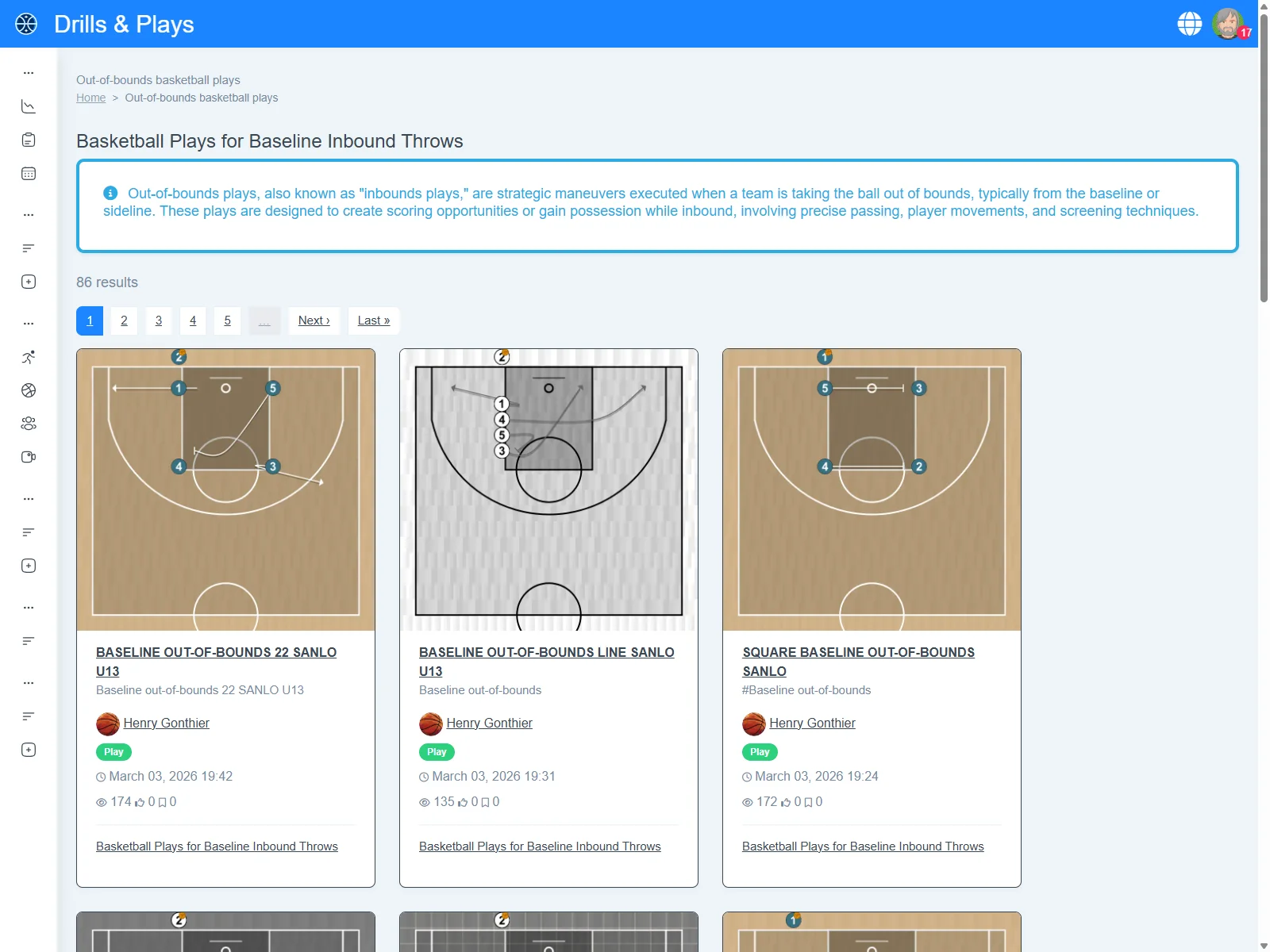Viewport: 1270px width, 952px height.
Task: Open the calendar icon in sidebar
Action: pyautogui.click(x=29, y=174)
